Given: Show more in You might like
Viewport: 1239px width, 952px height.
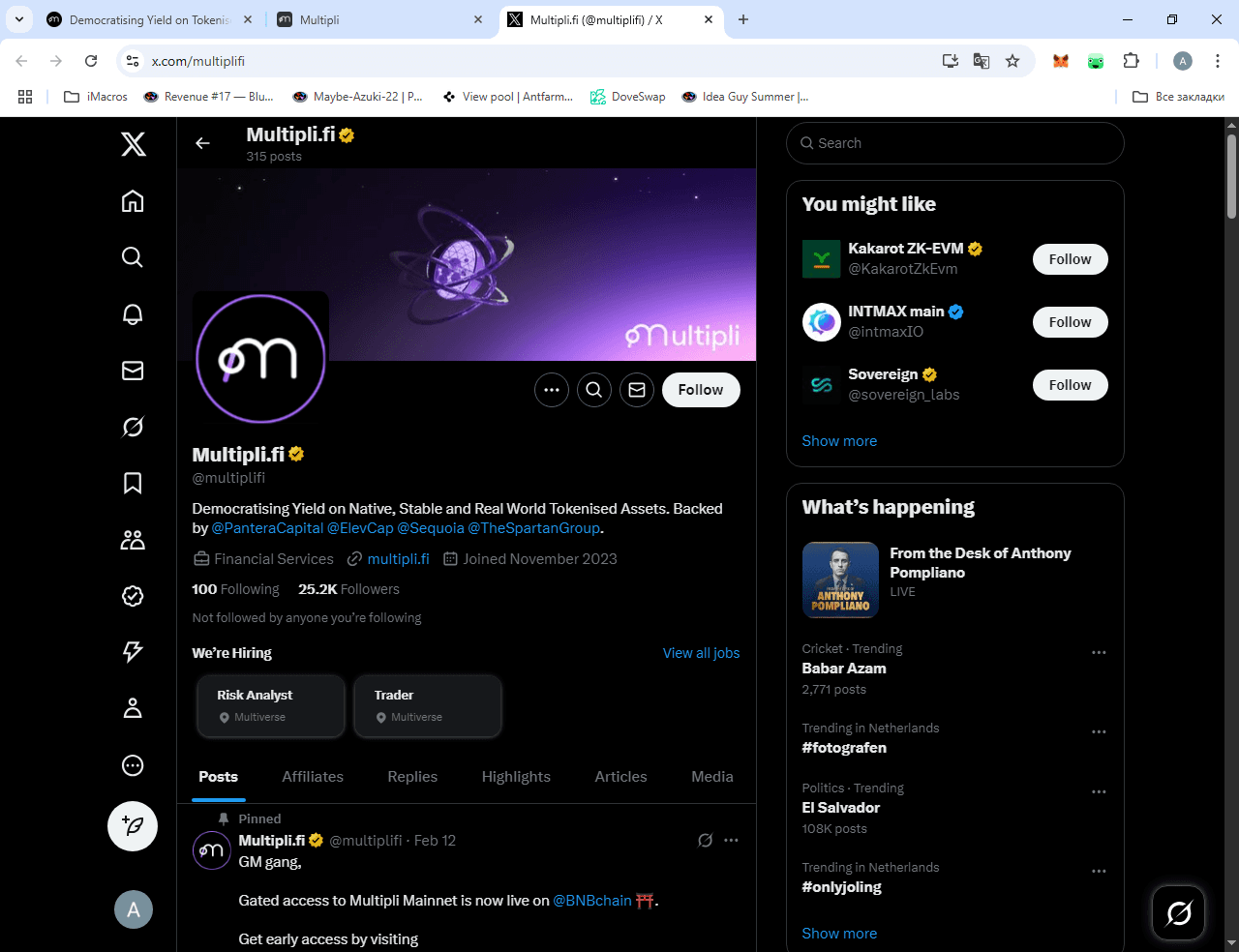Looking at the screenshot, I should point(839,441).
